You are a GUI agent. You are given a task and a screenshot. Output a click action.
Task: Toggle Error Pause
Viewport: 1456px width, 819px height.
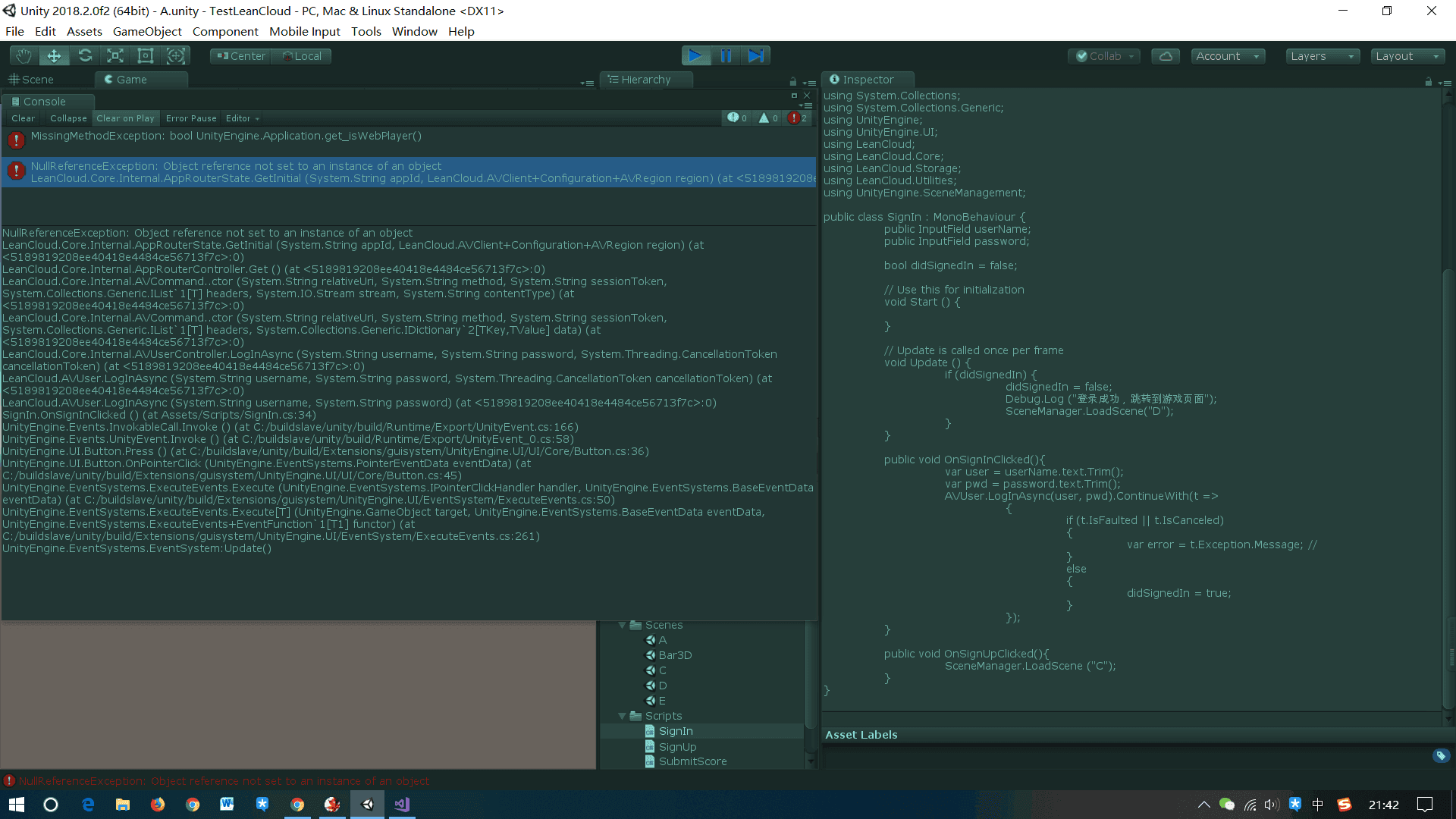(191, 118)
